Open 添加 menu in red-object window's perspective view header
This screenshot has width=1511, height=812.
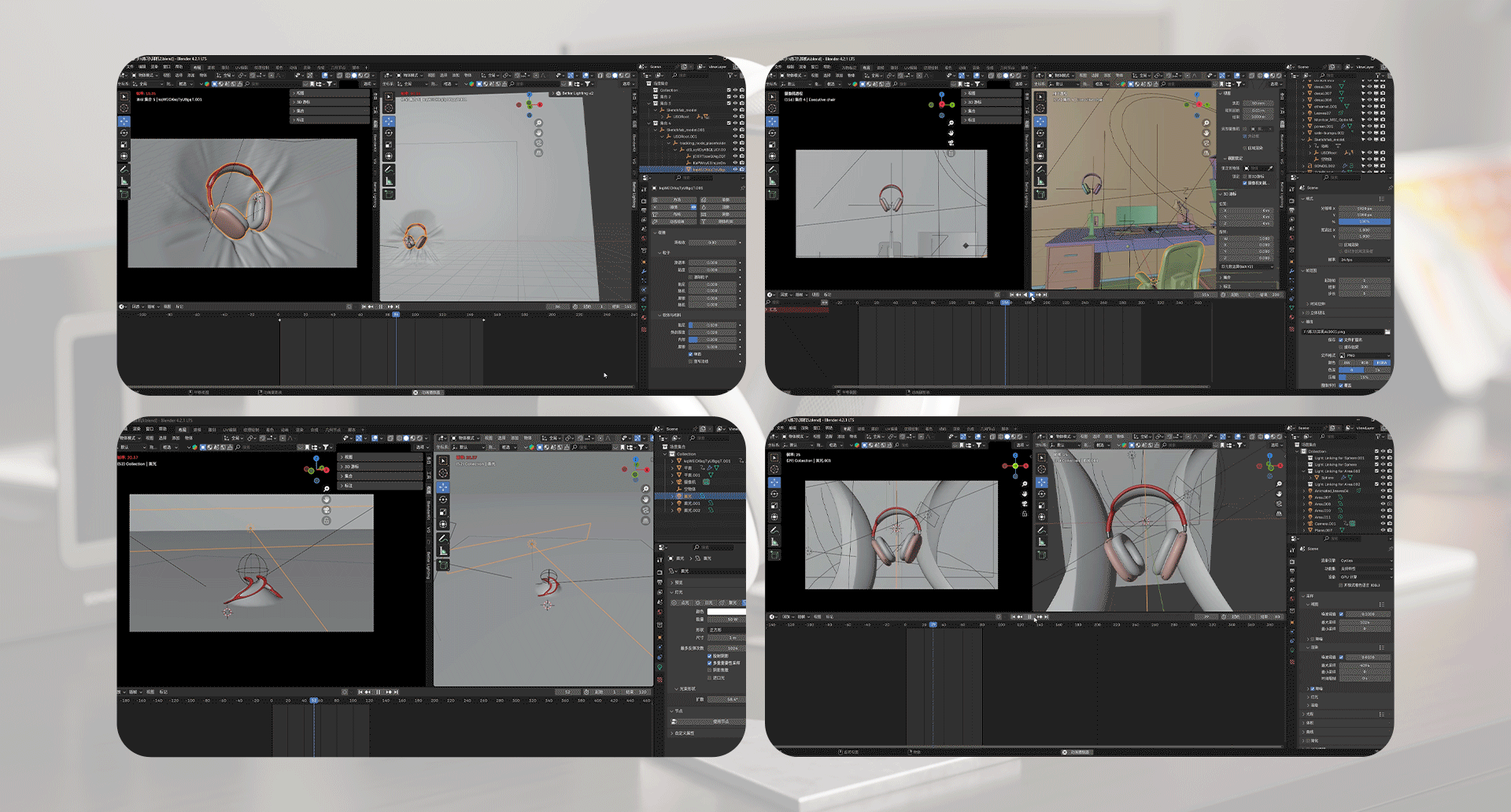coord(515,437)
